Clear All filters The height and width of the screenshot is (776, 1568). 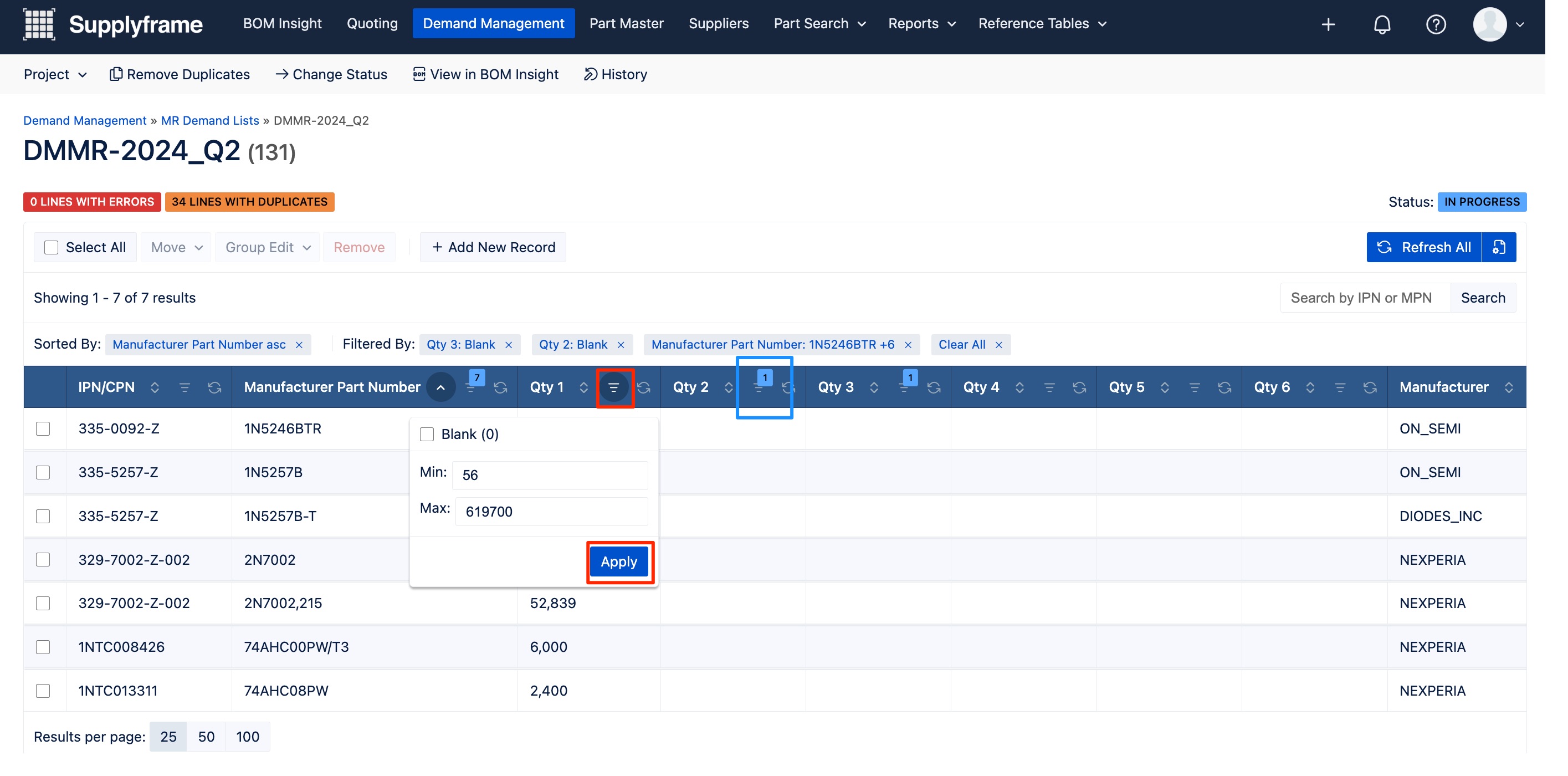pyautogui.click(x=971, y=345)
